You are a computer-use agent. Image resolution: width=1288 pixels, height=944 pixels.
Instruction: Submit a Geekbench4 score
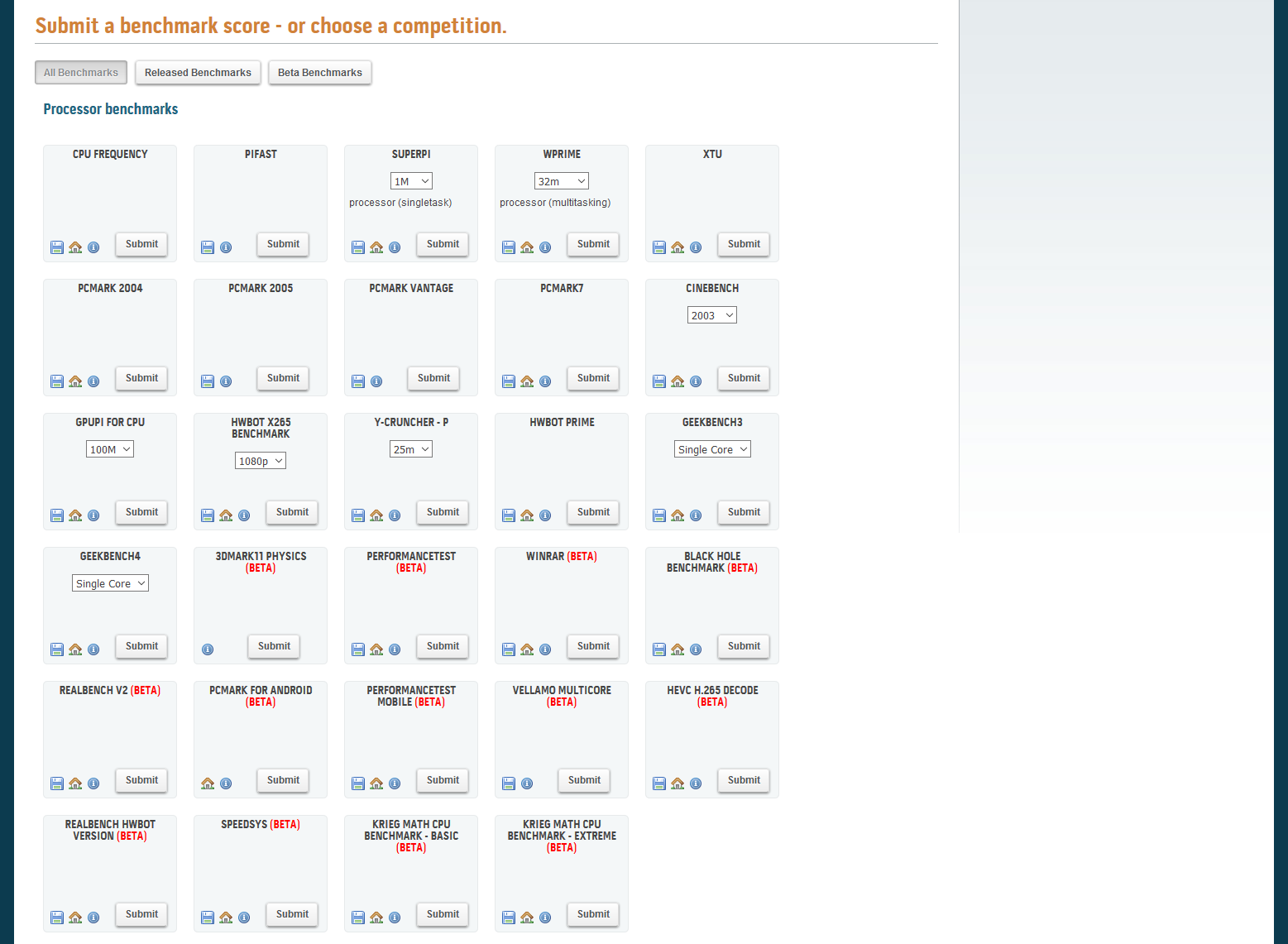pyautogui.click(x=141, y=646)
